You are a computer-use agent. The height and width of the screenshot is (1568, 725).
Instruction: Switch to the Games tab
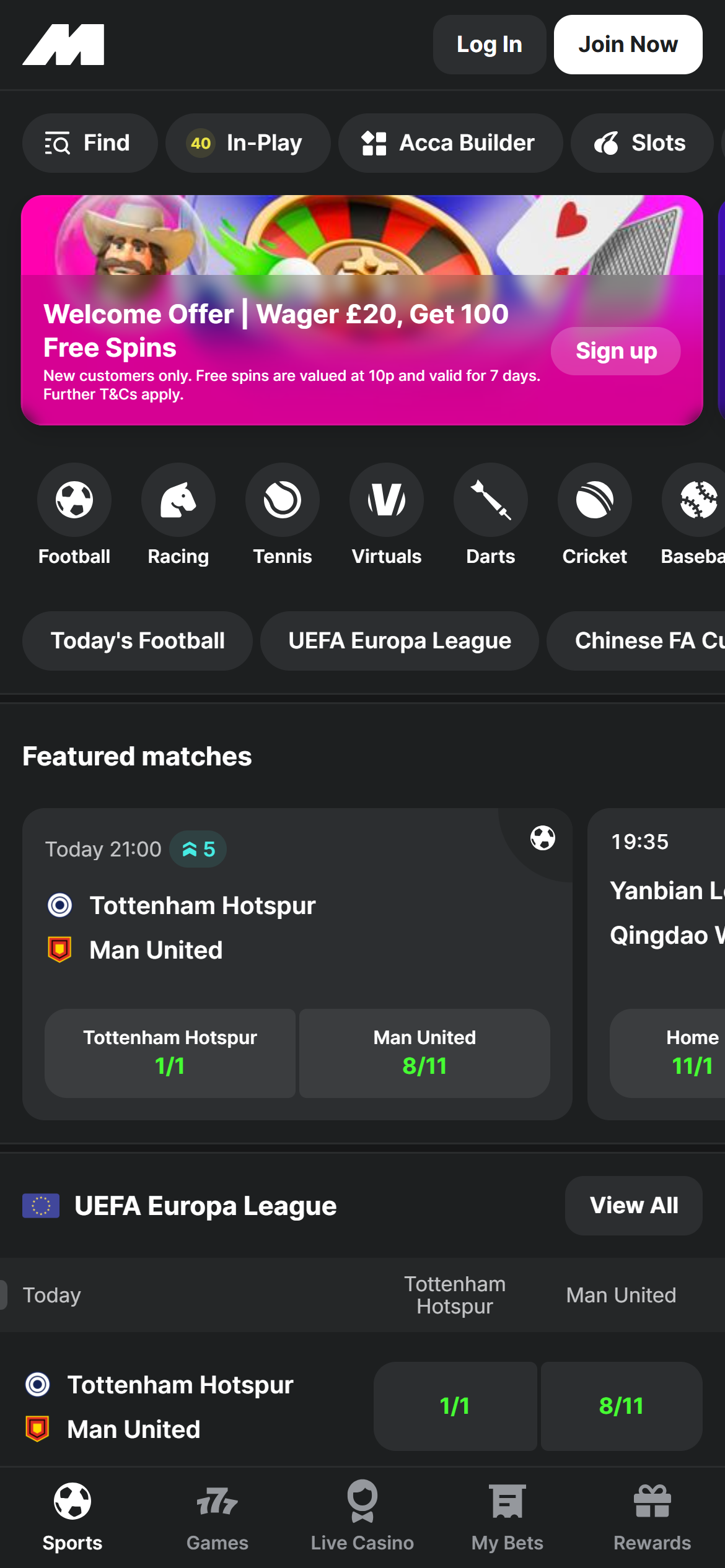click(x=217, y=1516)
